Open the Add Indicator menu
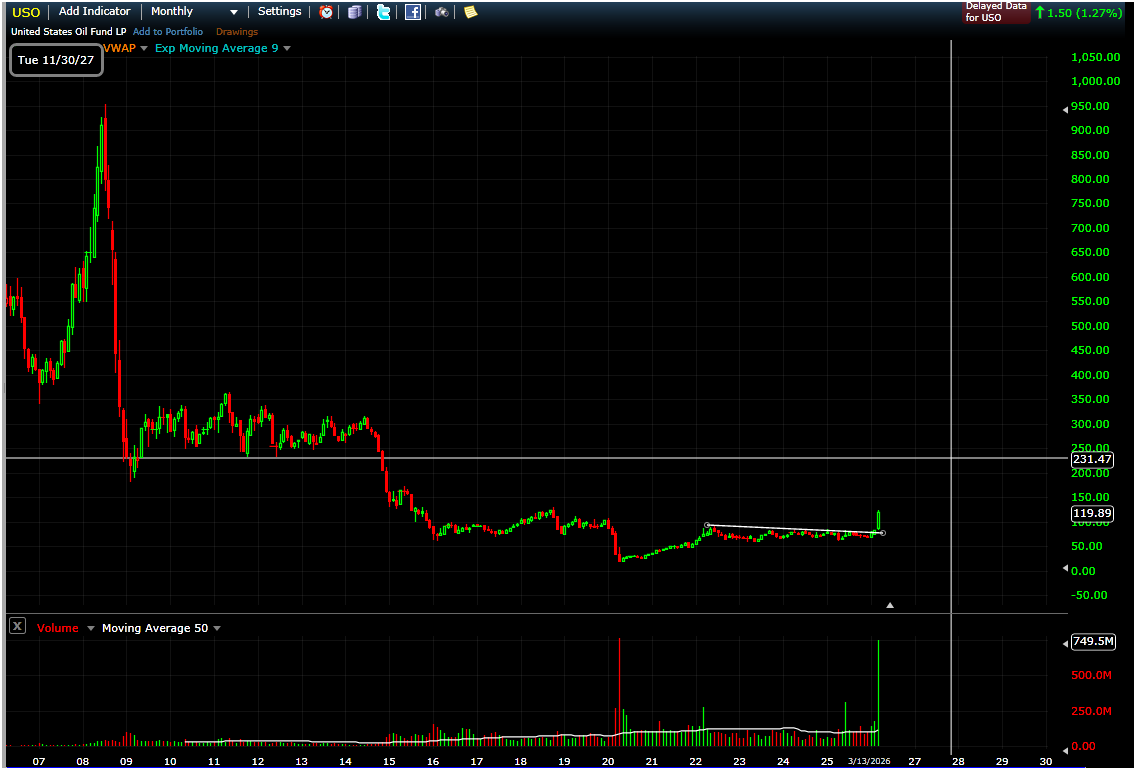The width and height of the screenshot is (1136, 770). (95, 12)
